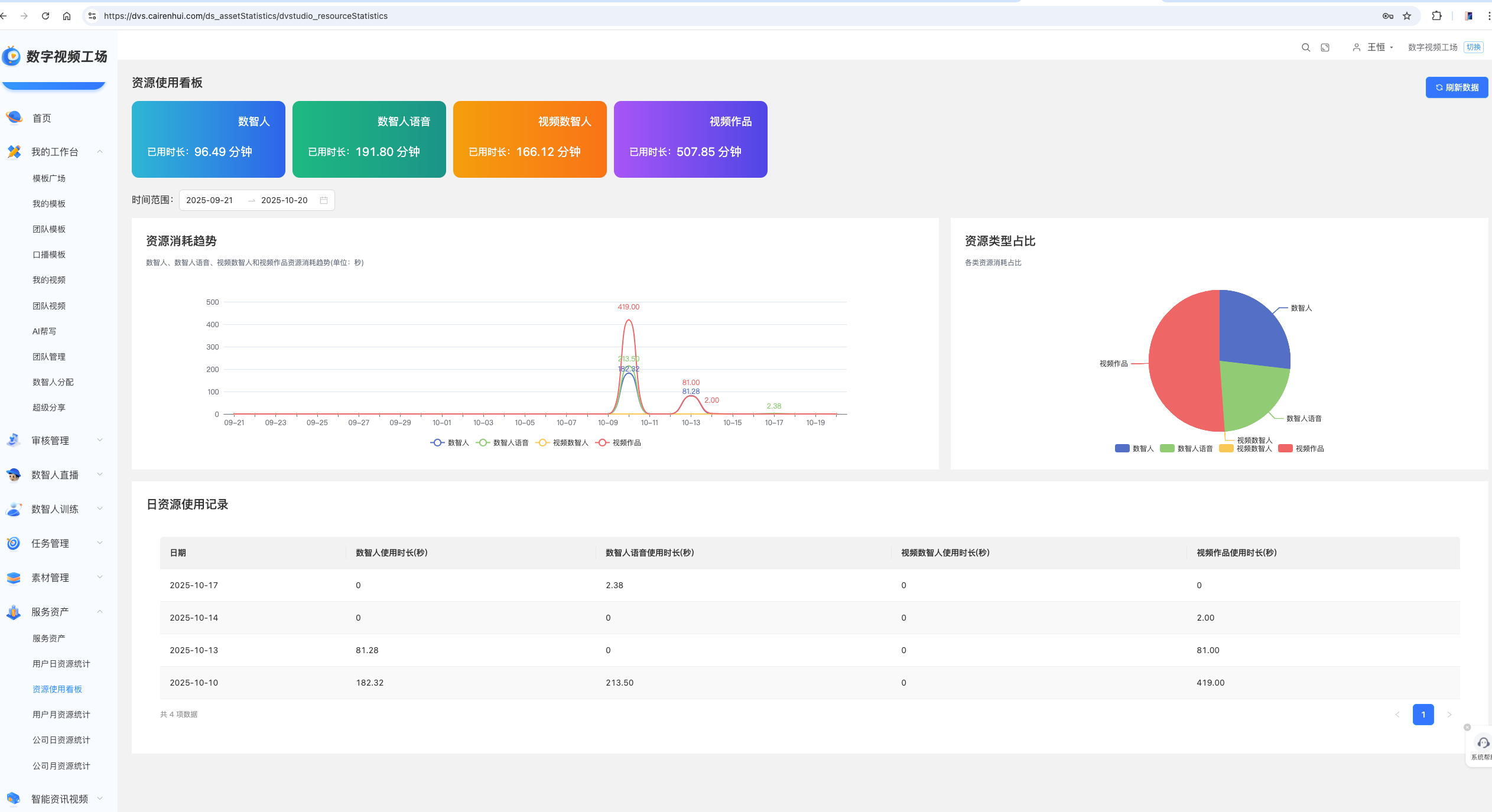Click the 刷新数据 button

tap(1457, 87)
